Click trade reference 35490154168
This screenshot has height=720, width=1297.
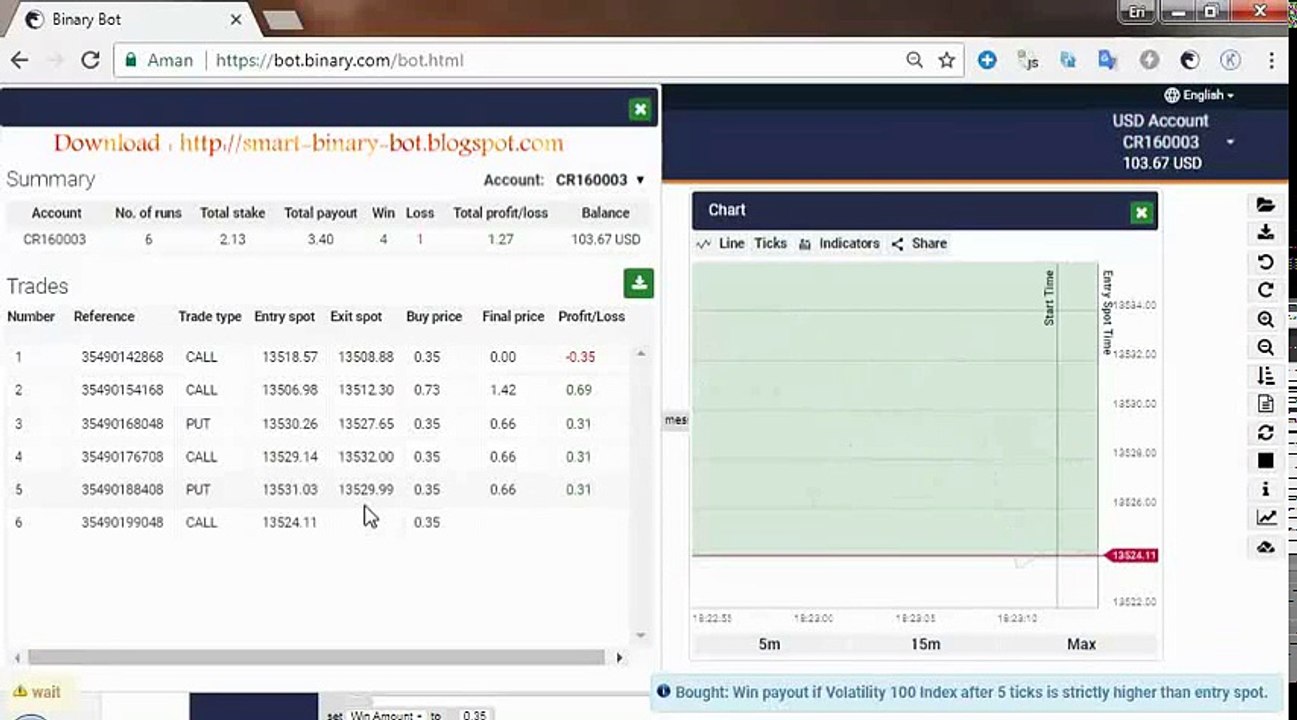pos(122,390)
